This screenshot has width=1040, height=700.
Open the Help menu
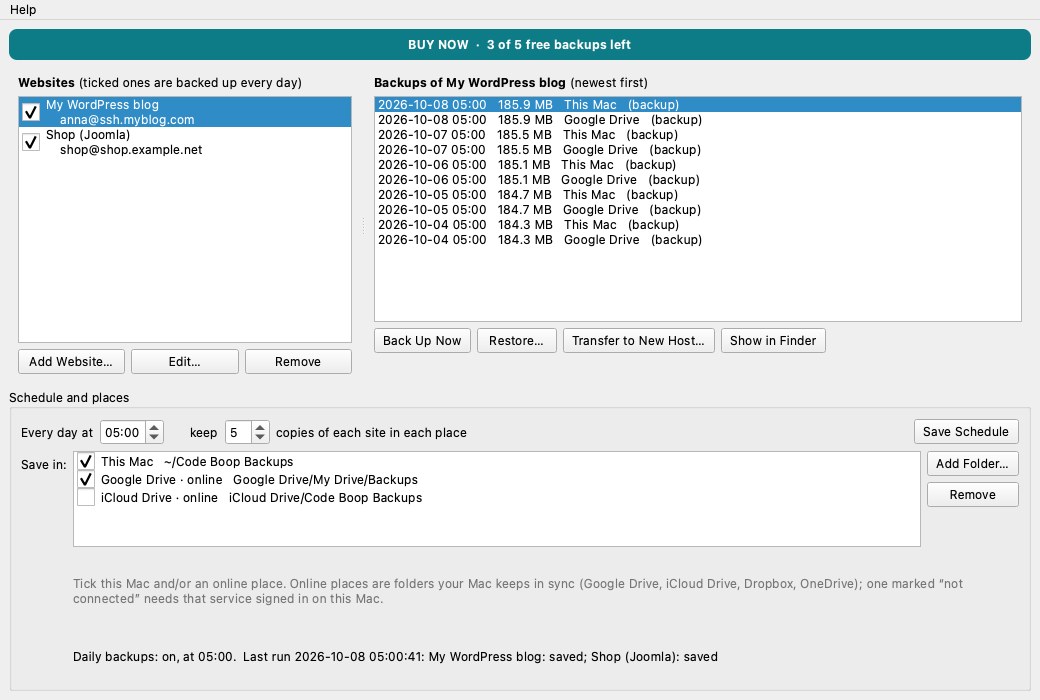click(x=23, y=9)
